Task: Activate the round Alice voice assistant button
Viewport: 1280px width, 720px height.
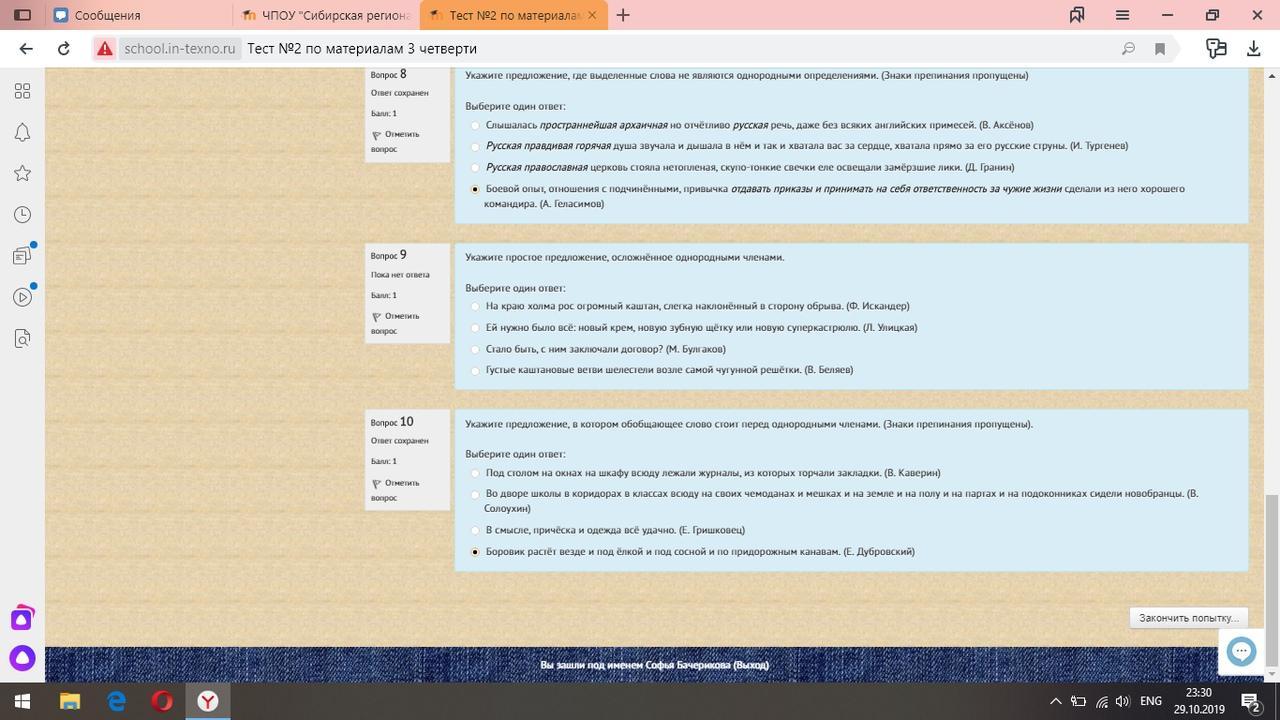Action: [22, 658]
